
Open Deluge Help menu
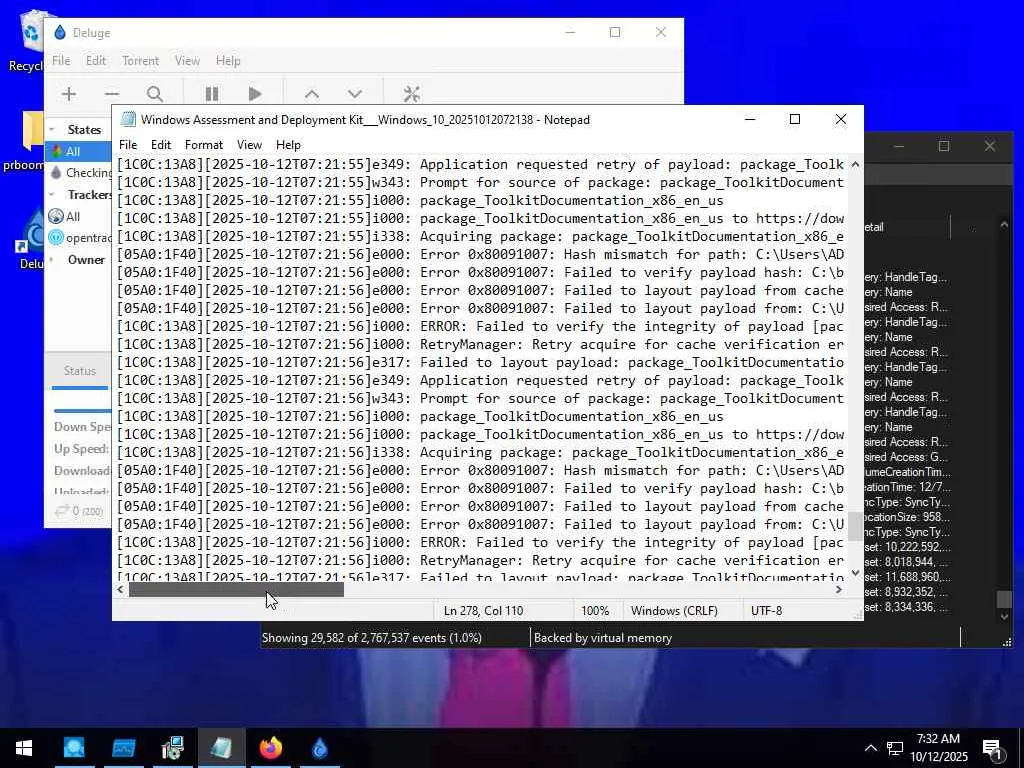[x=228, y=61]
